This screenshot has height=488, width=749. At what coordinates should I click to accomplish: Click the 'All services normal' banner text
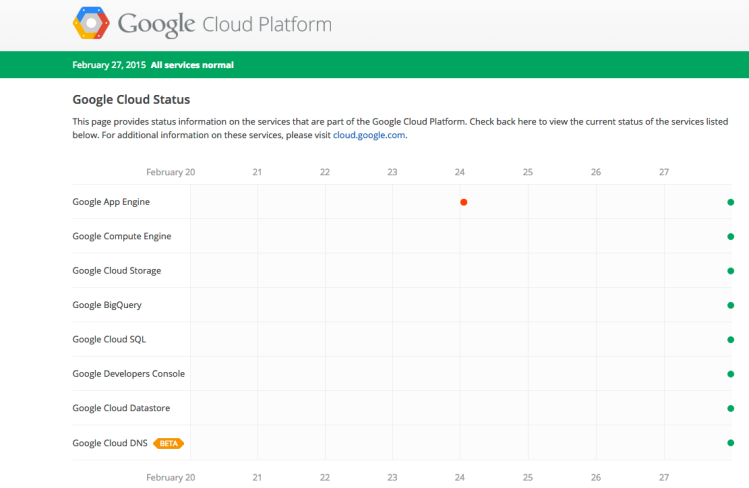192,65
